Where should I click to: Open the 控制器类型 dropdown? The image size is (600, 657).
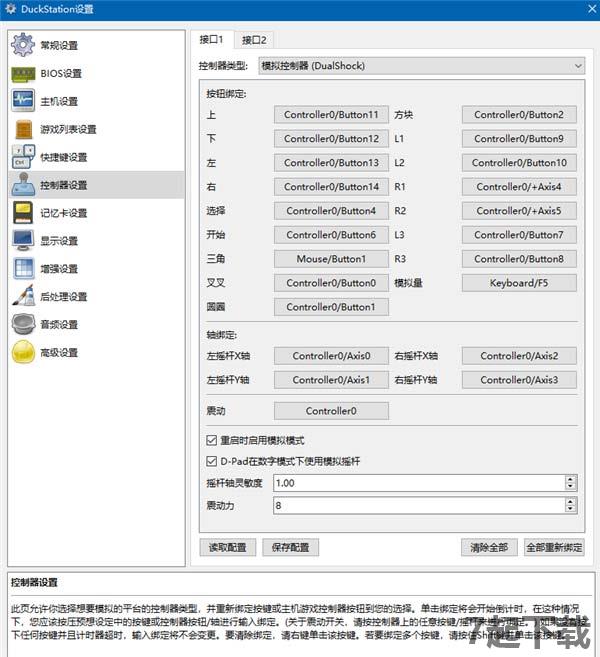tap(422, 66)
